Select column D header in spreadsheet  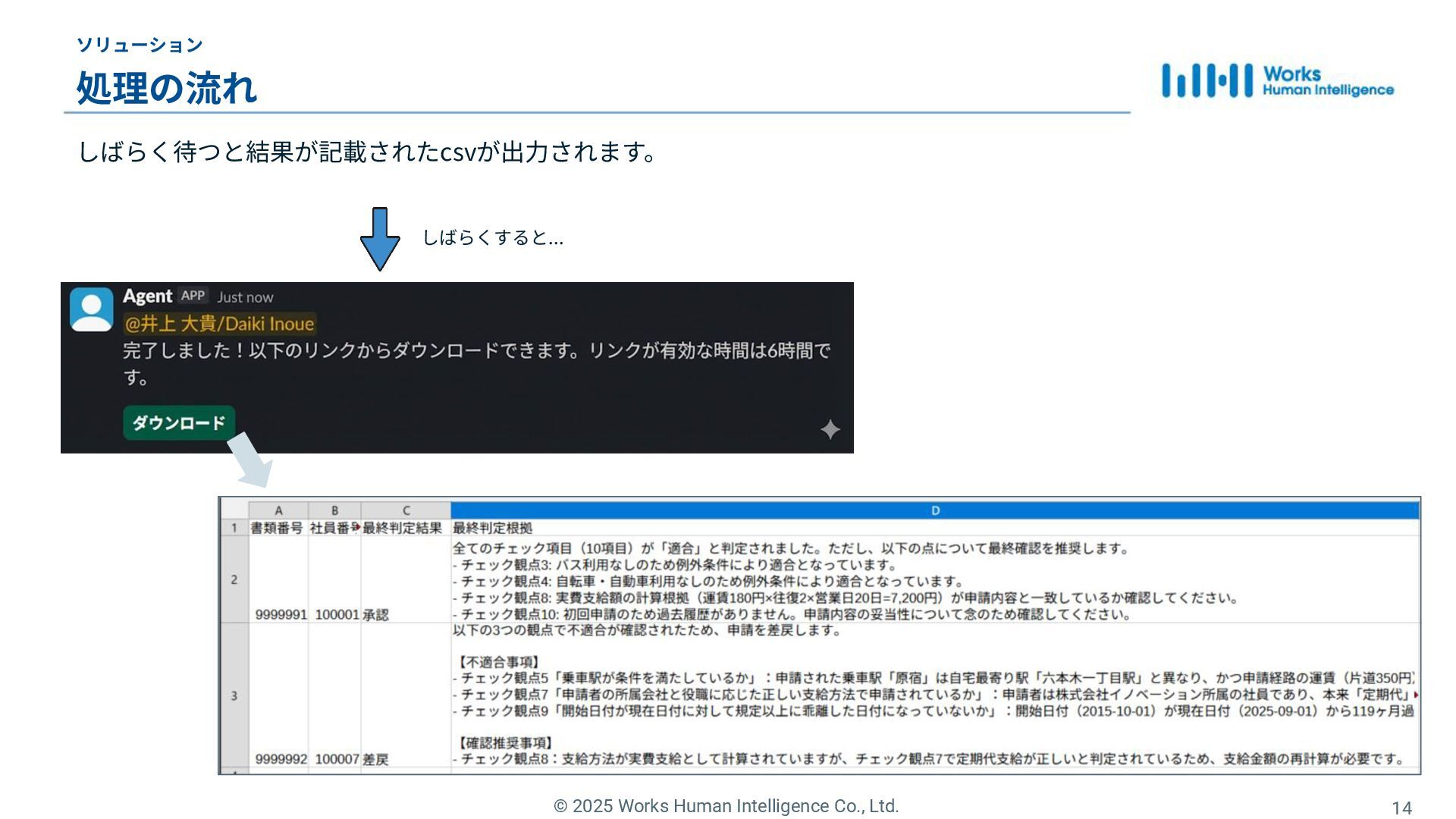tap(934, 510)
